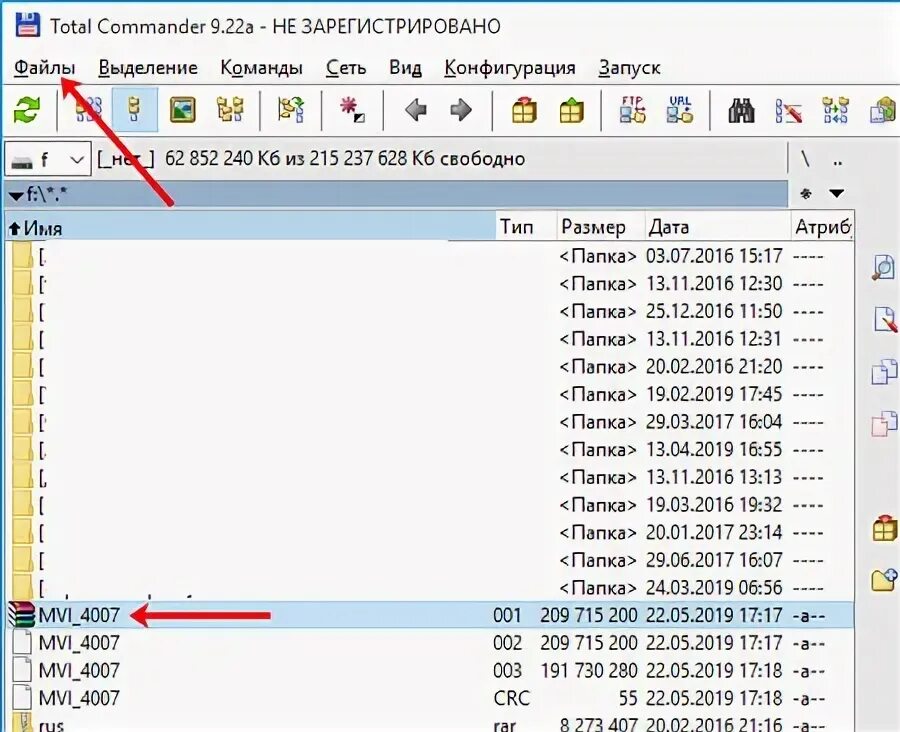Select folder dated 25.12.2016 11:50
Viewport: 900px width, 732px height.
429,311
